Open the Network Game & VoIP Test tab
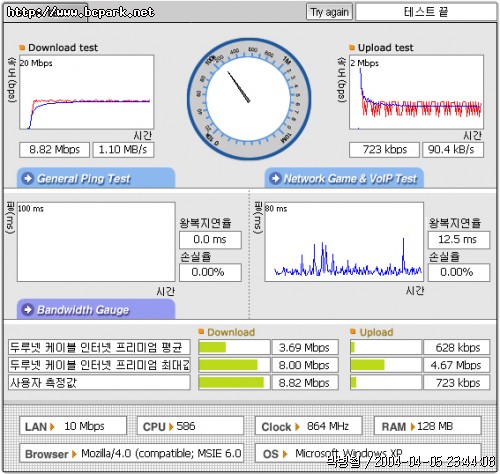 344,178
